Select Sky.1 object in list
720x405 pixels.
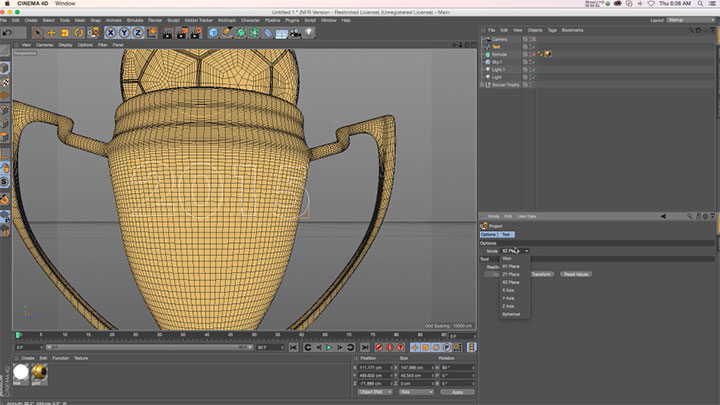point(497,62)
